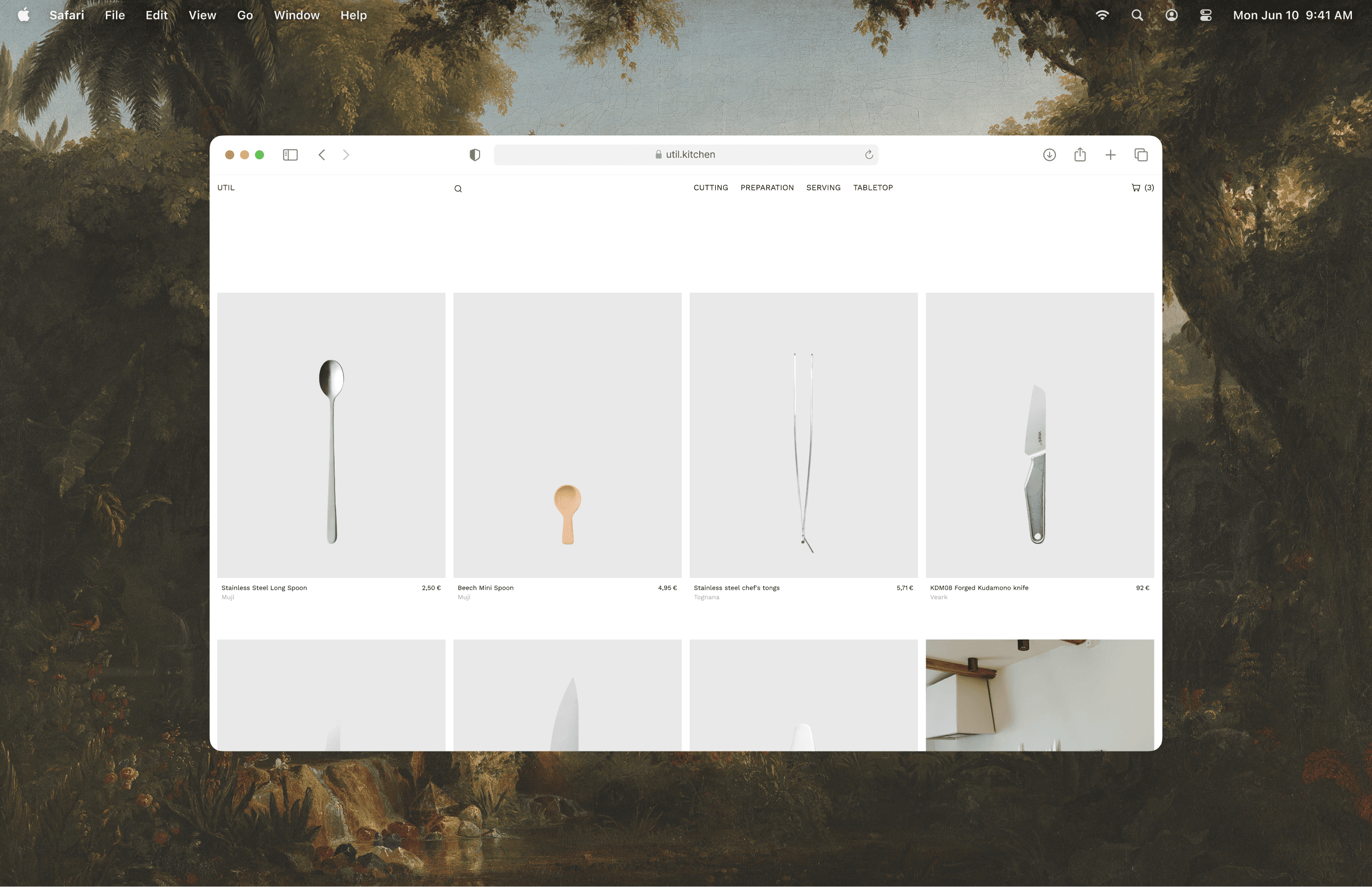The width and height of the screenshot is (1372, 887).
Task: Open the Safari View menu
Action: pos(202,15)
